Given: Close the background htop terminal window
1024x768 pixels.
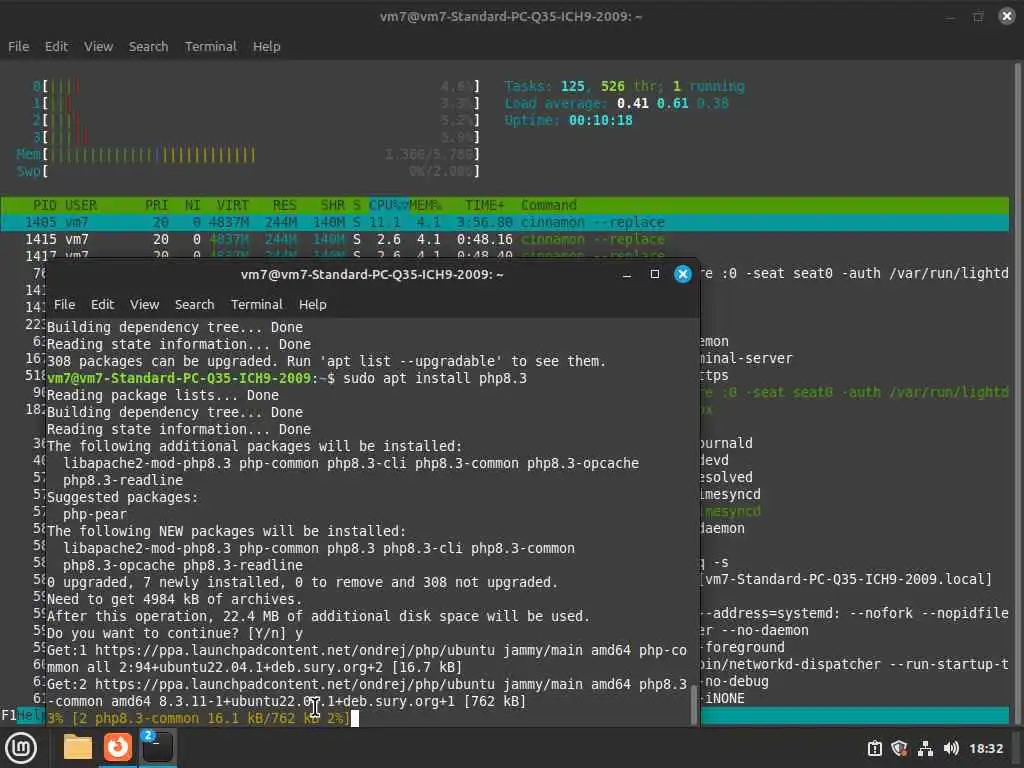Looking at the screenshot, I should [1006, 16].
